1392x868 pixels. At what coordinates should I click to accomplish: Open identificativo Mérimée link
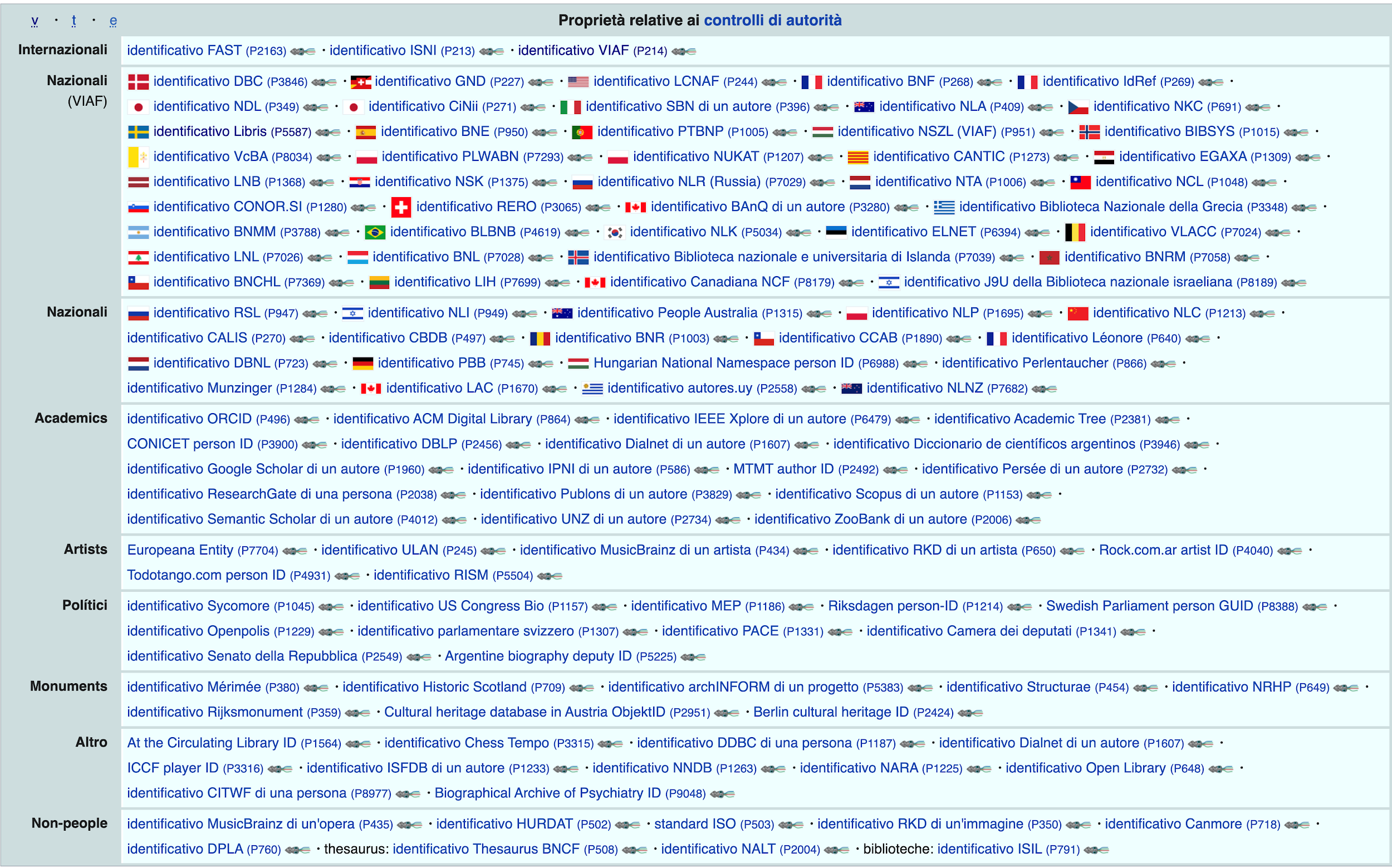click(x=213, y=687)
